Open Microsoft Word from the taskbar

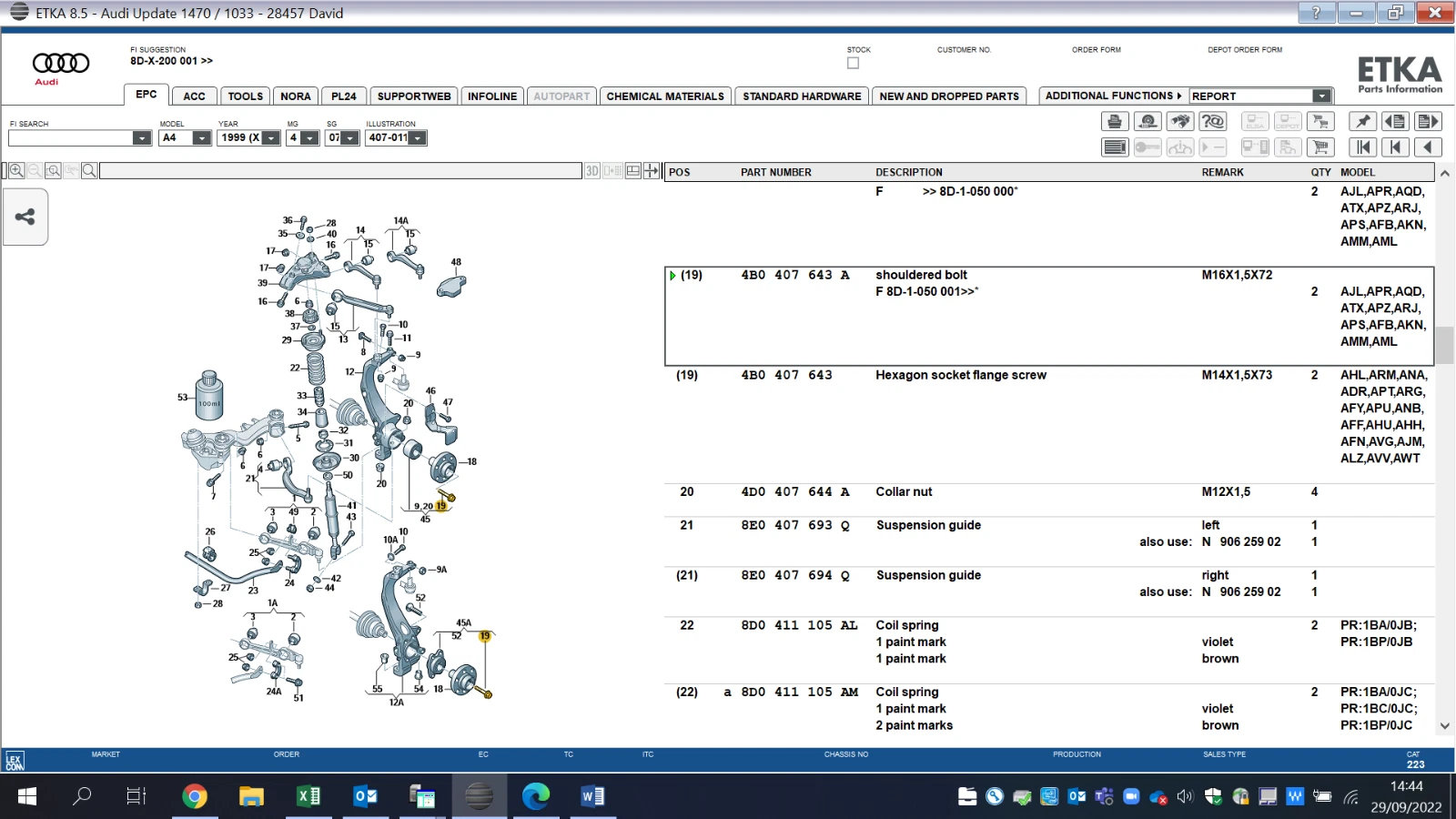(x=592, y=796)
